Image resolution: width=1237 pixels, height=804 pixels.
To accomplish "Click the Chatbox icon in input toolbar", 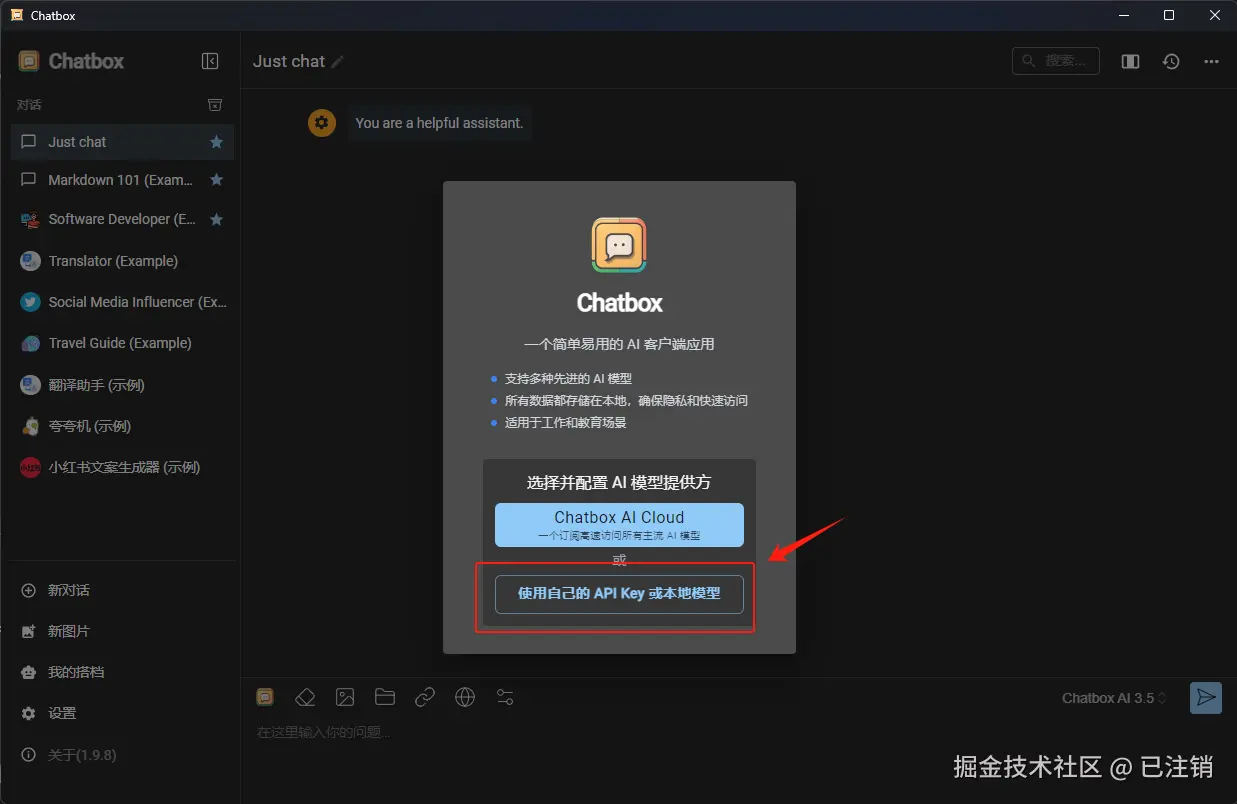I will pos(265,697).
